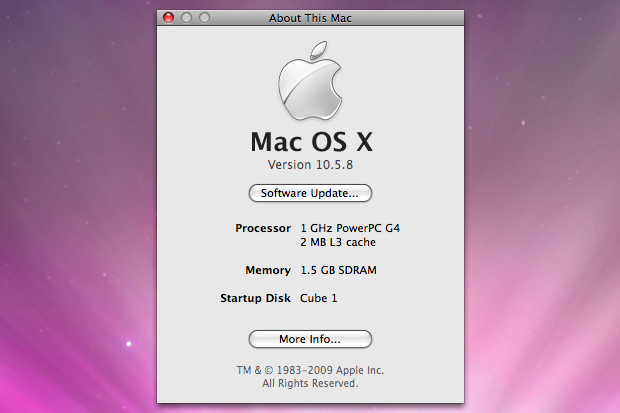Minimize the About This Mac window

tap(186, 18)
